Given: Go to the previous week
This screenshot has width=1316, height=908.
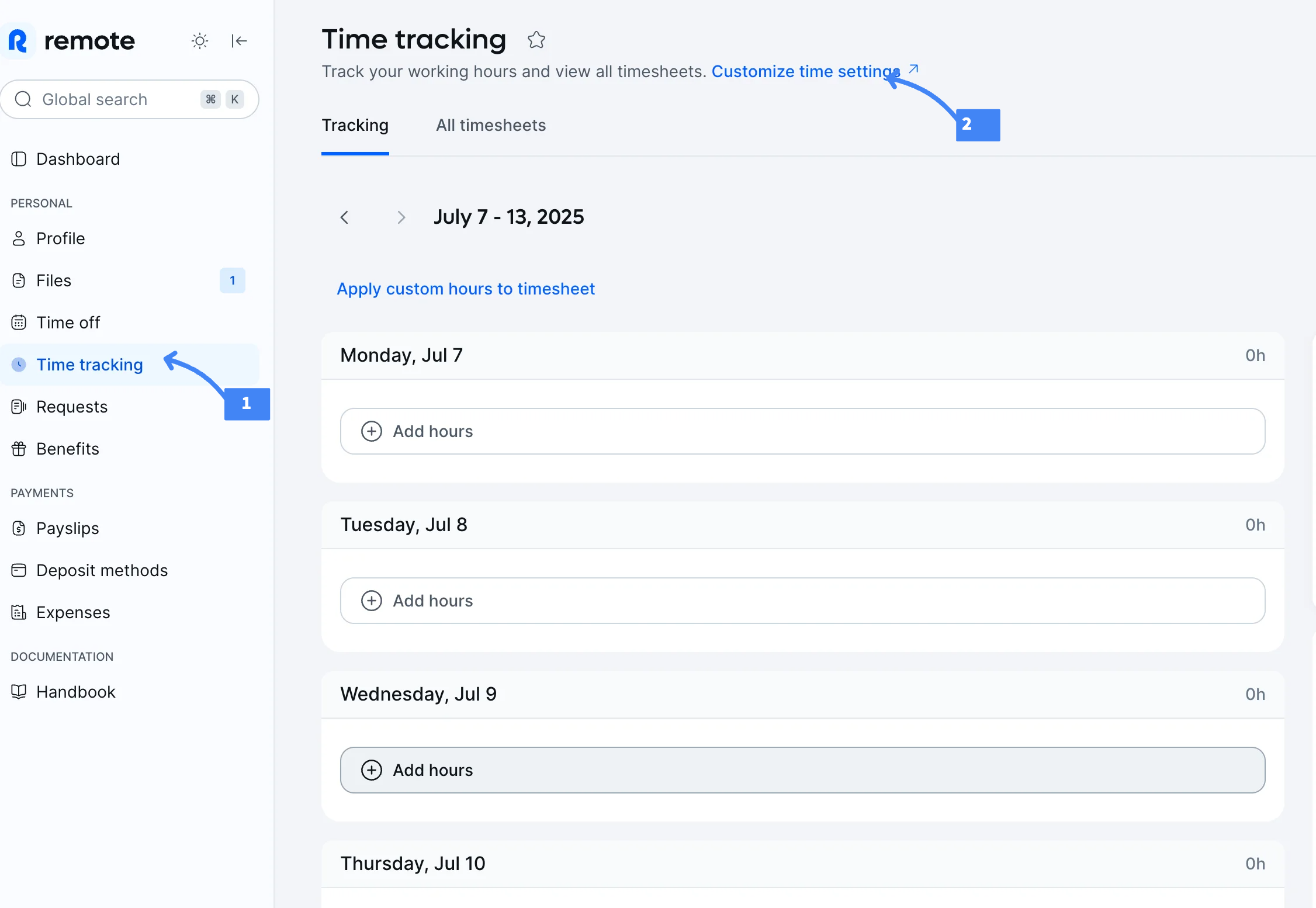Looking at the screenshot, I should [344, 217].
